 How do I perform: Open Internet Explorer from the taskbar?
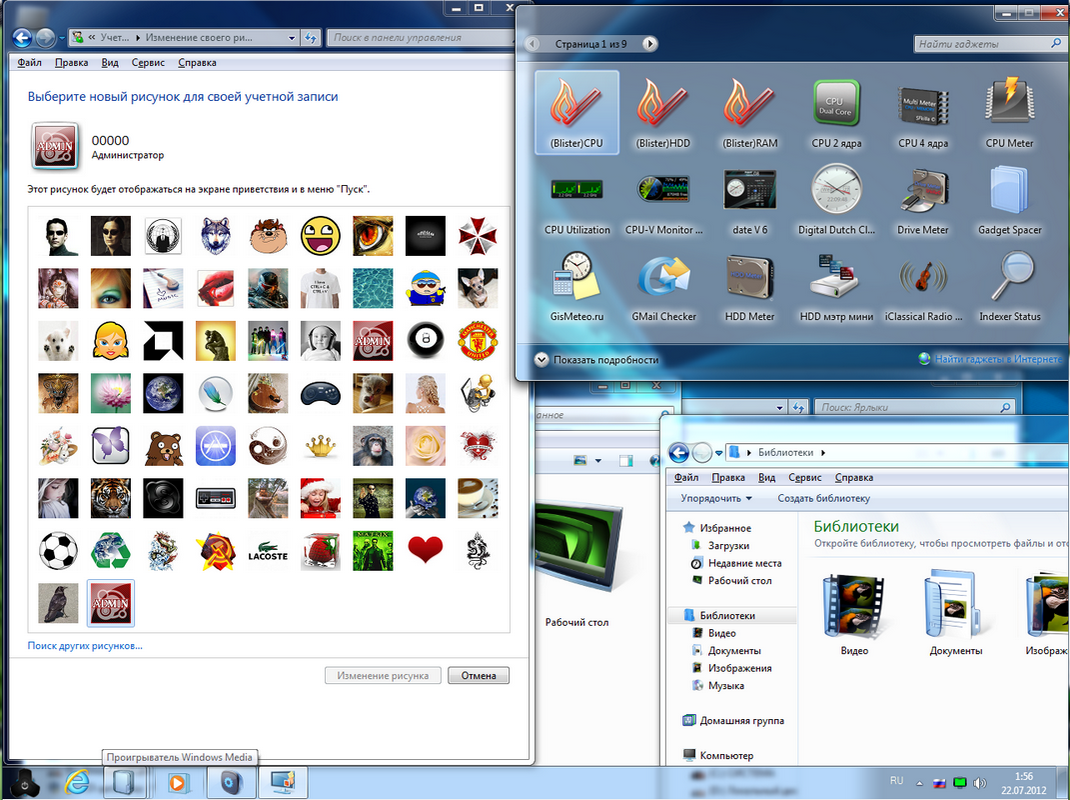(x=76, y=782)
